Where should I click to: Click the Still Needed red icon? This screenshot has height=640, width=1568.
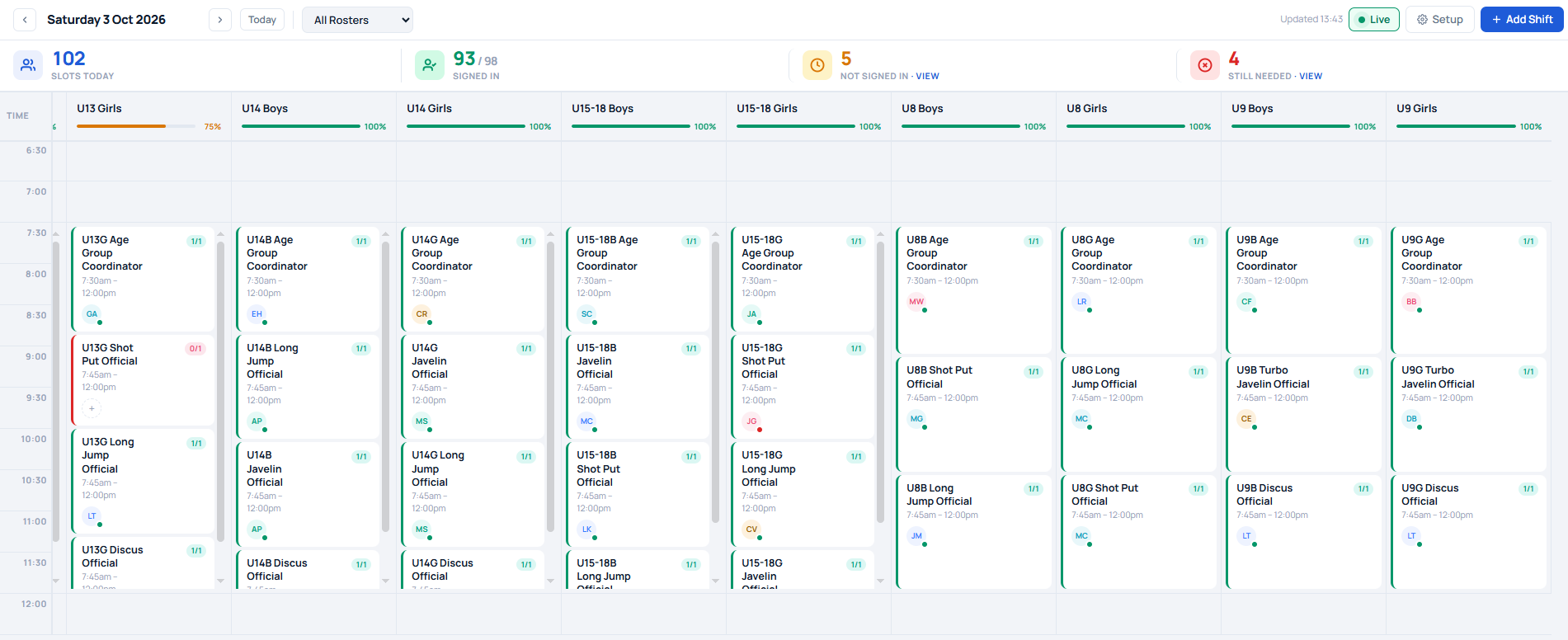point(1205,65)
